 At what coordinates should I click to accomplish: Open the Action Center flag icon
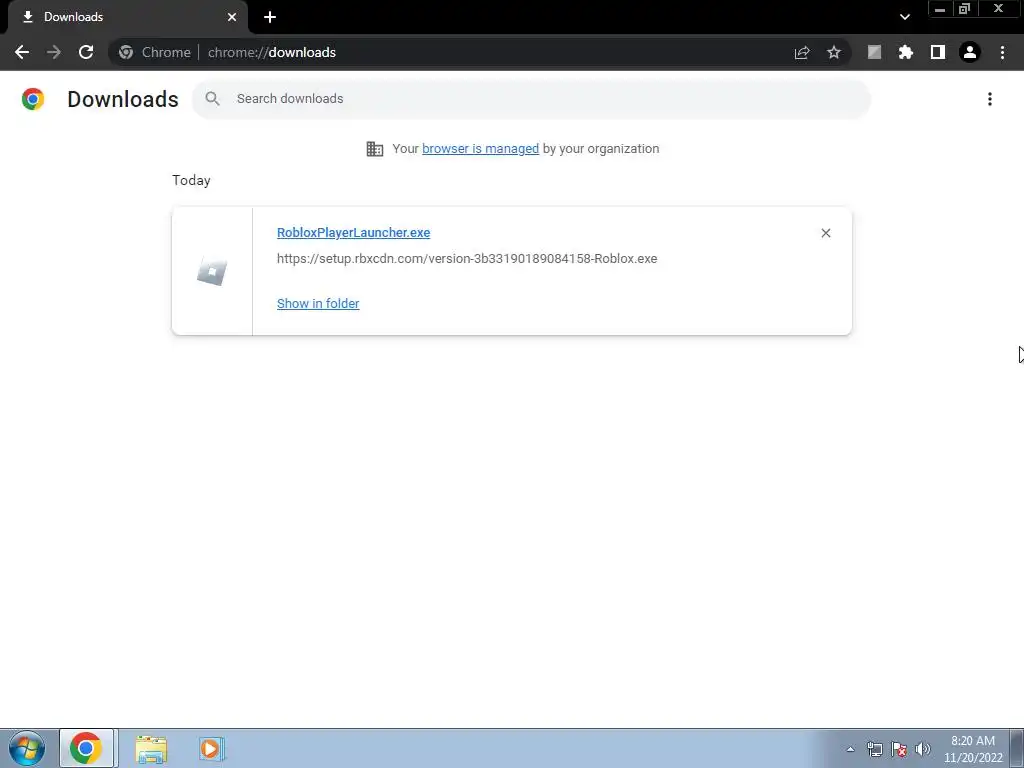click(x=899, y=749)
